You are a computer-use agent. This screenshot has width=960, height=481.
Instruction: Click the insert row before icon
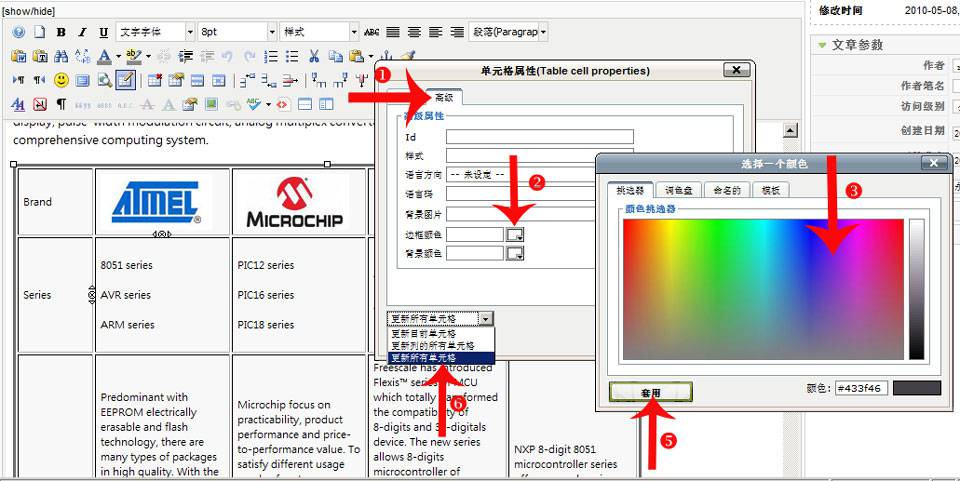[x=247, y=80]
